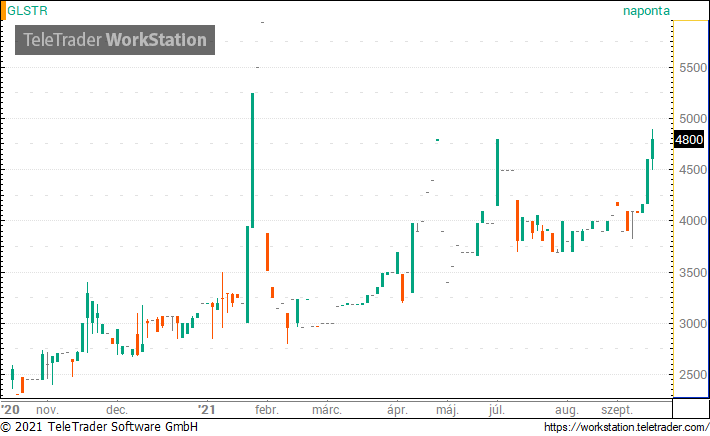Click the 'máj.' time axis label

coord(447,410)
